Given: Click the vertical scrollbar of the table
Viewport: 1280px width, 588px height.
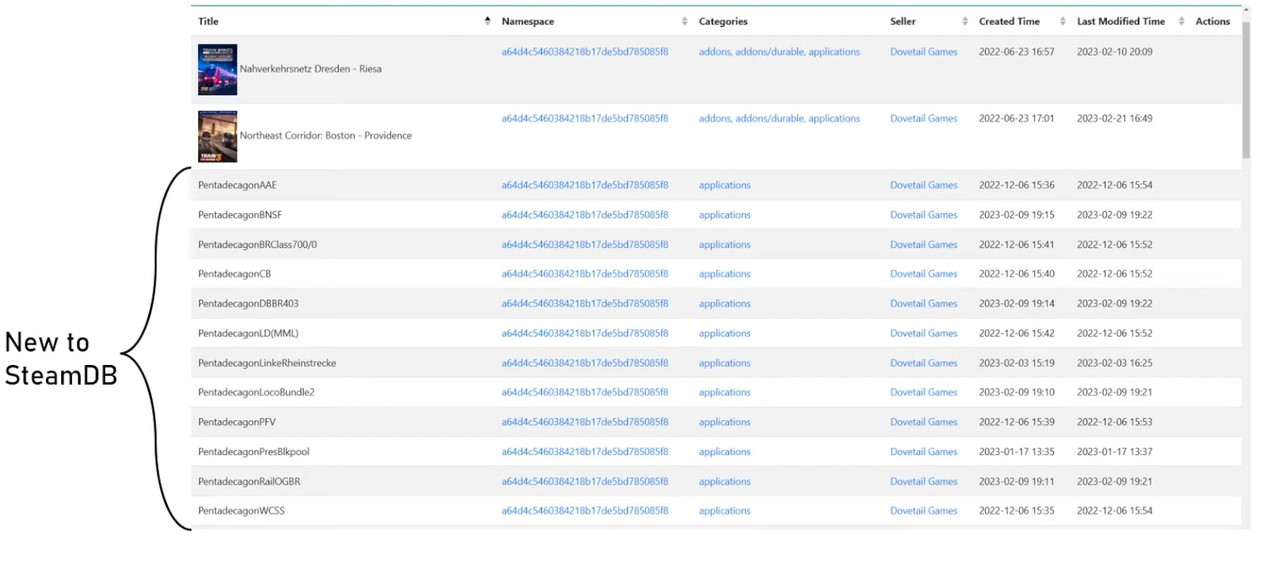Looking at the screenshot, I should pos(1246,90).
